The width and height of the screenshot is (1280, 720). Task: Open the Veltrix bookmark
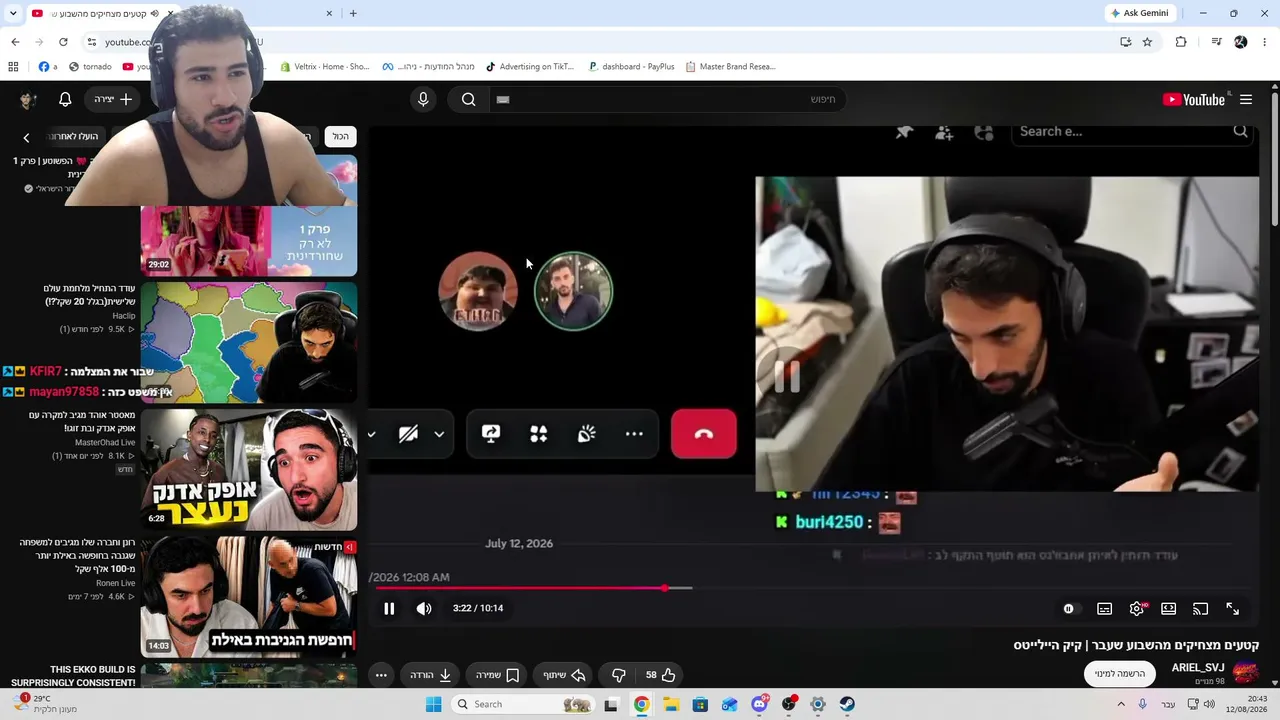[326, 67]
